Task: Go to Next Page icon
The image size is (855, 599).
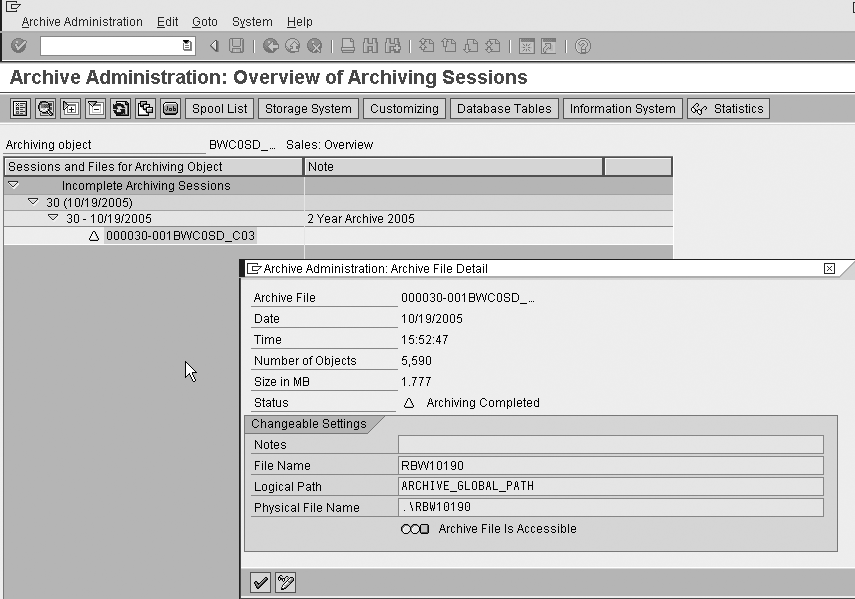Action: click(471, 46)
